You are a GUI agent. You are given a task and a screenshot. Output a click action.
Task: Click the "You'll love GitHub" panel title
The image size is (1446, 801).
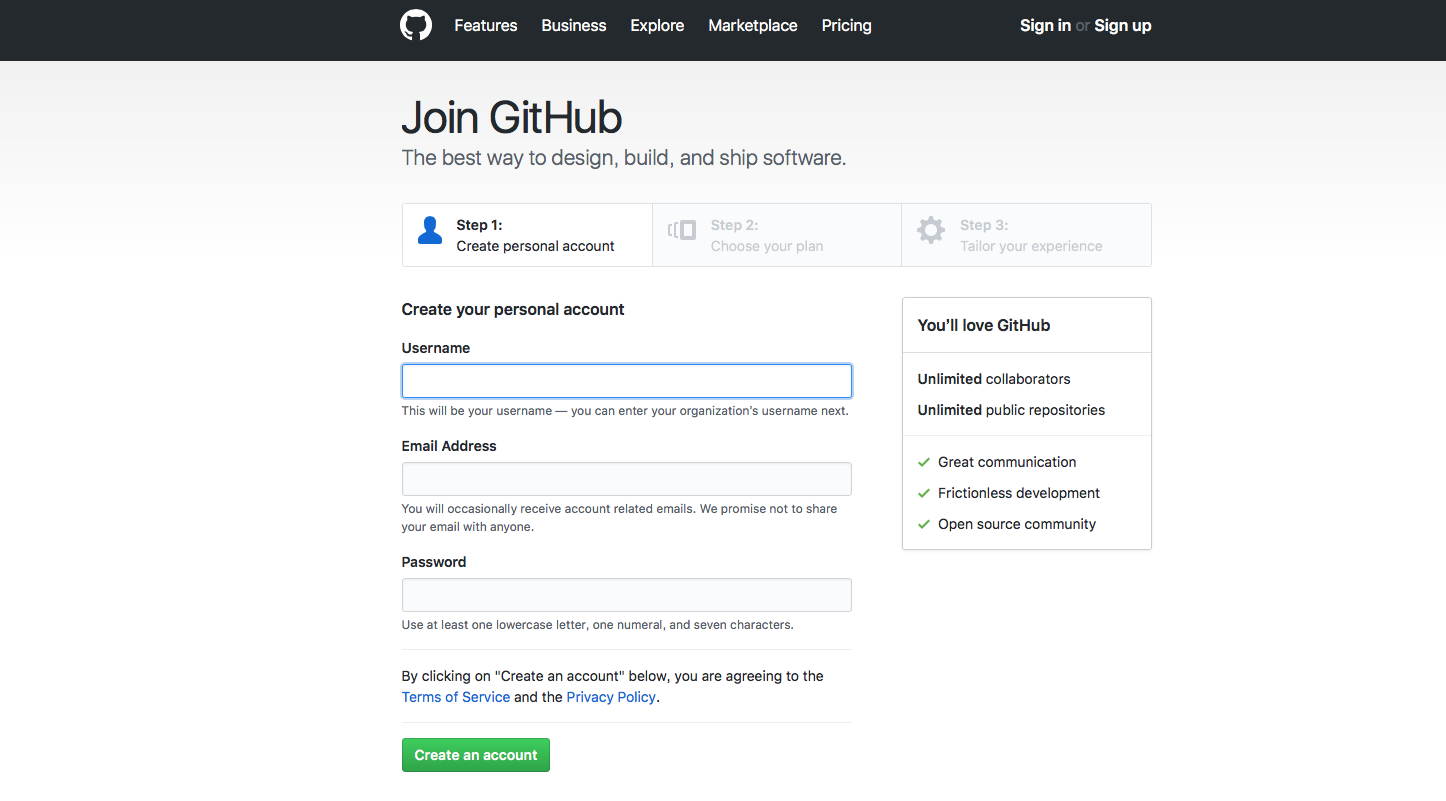pos(984,325)
